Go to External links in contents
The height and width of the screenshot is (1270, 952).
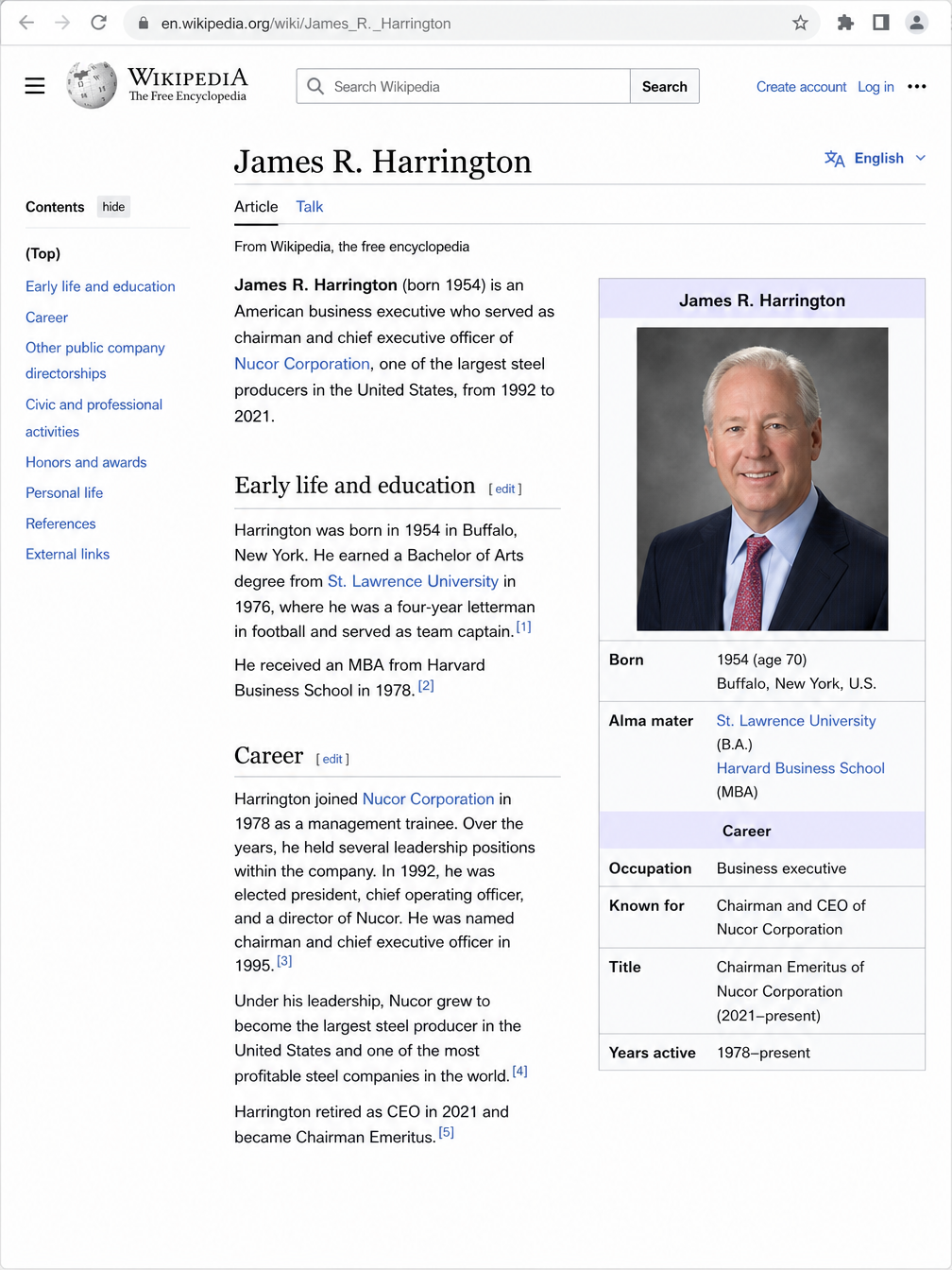[67, 554]
